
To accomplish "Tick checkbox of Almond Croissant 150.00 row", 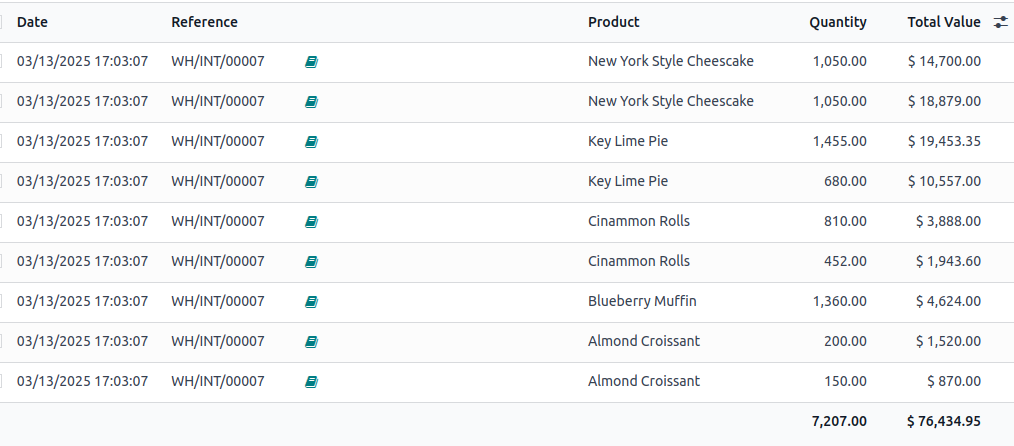I will [1, 381].
